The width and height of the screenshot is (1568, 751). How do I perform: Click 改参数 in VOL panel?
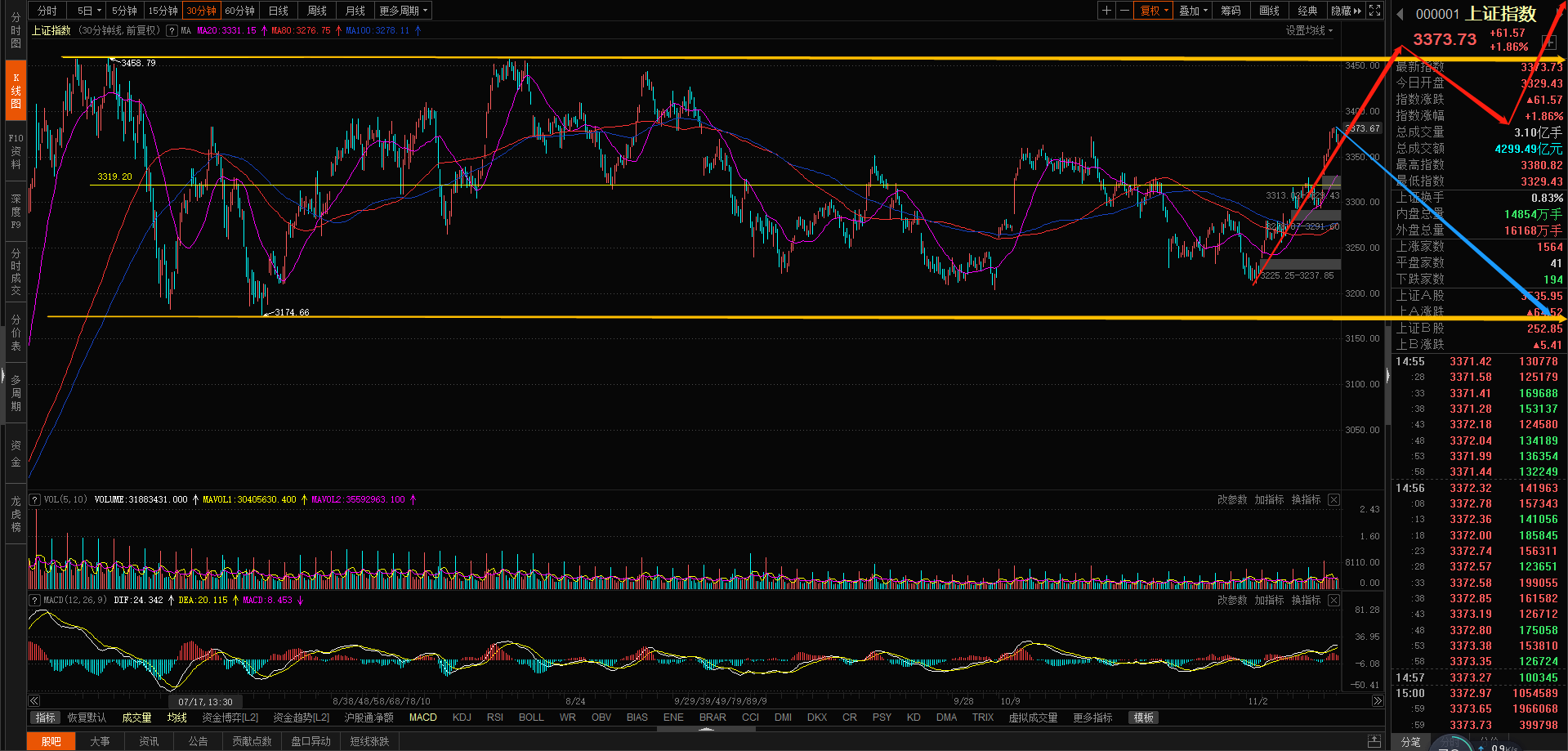(x=1232, y=499)
